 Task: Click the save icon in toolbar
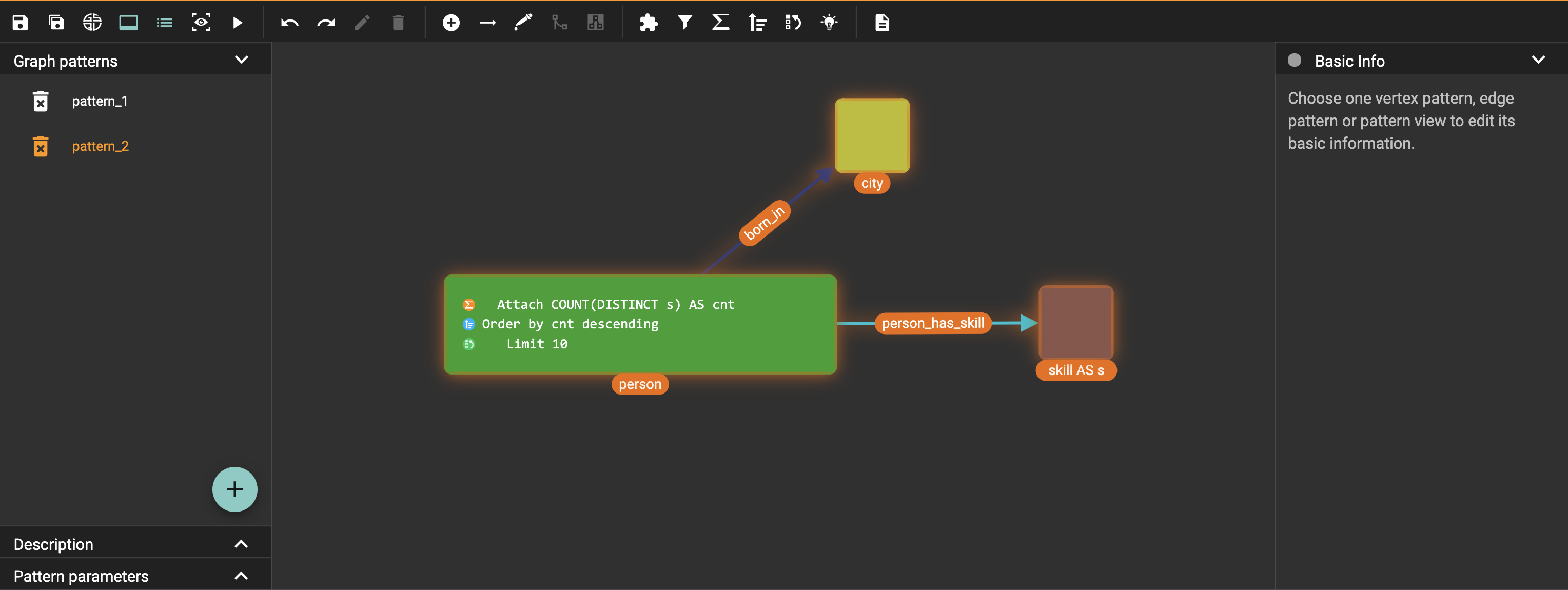pos(20,23)
